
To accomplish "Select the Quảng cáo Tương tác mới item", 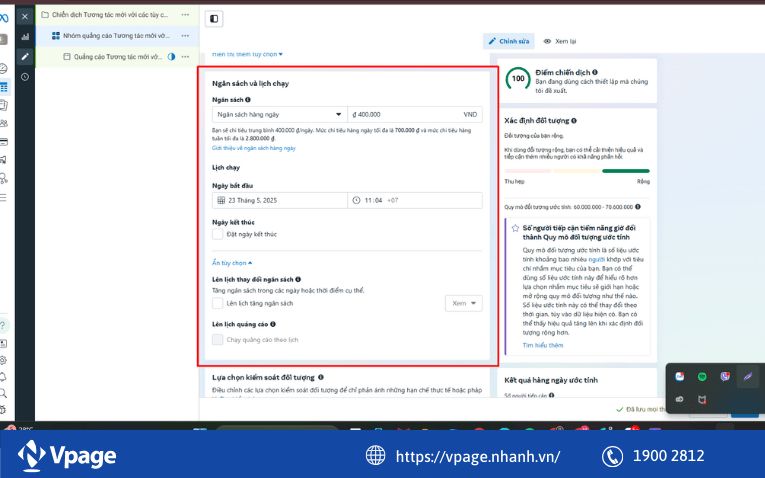I will click(x=113, y=57).
